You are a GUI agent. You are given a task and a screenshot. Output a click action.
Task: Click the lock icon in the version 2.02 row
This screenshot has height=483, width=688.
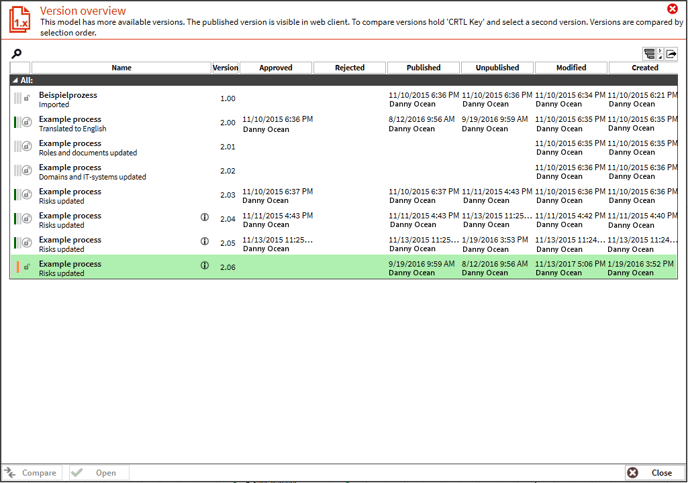(27, 171)
